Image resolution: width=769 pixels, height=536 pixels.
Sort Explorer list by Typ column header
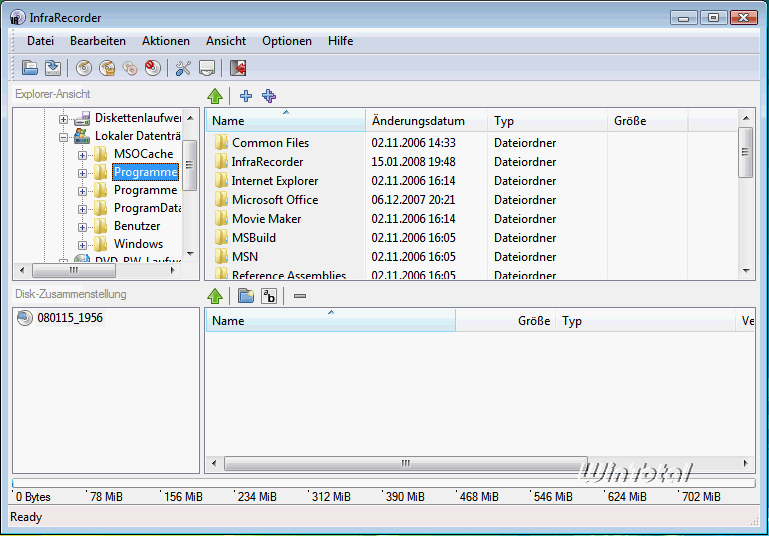pos(547,121)
